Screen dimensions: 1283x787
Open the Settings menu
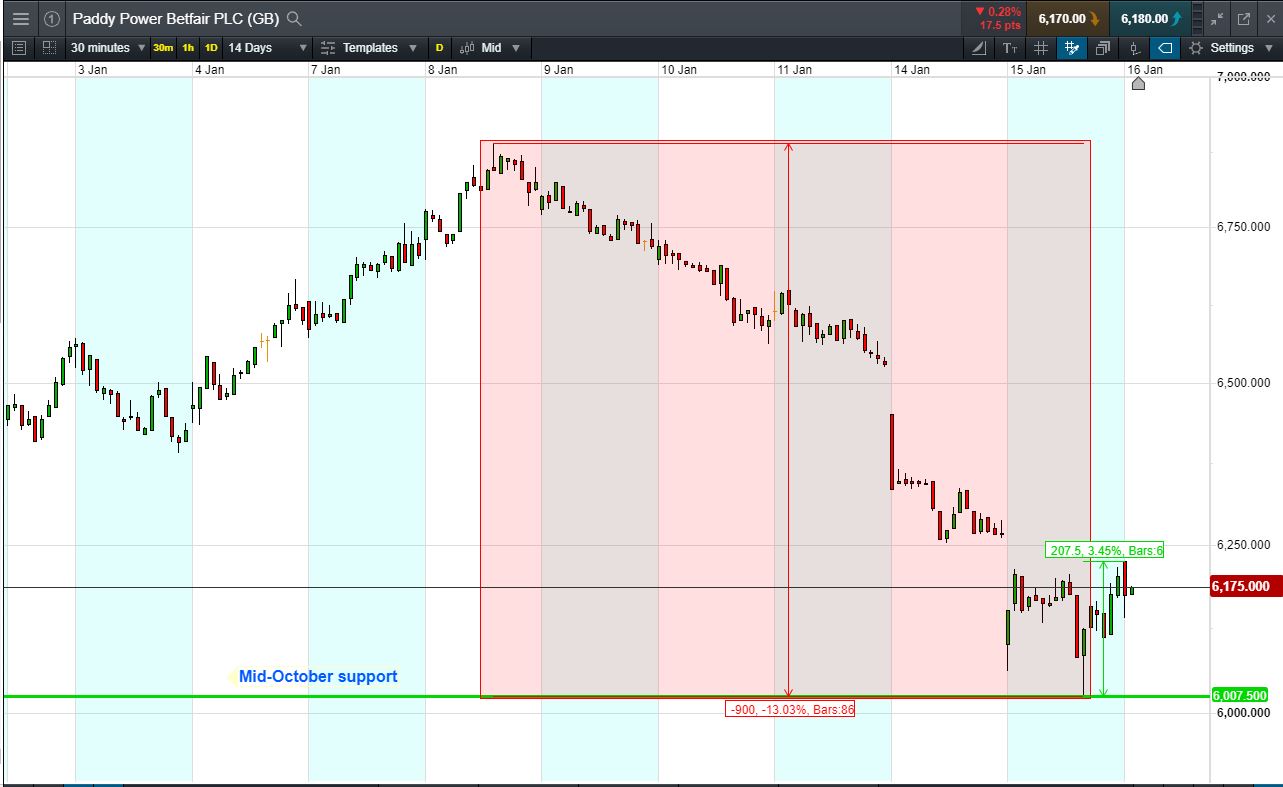click(x=1231, y=48)
